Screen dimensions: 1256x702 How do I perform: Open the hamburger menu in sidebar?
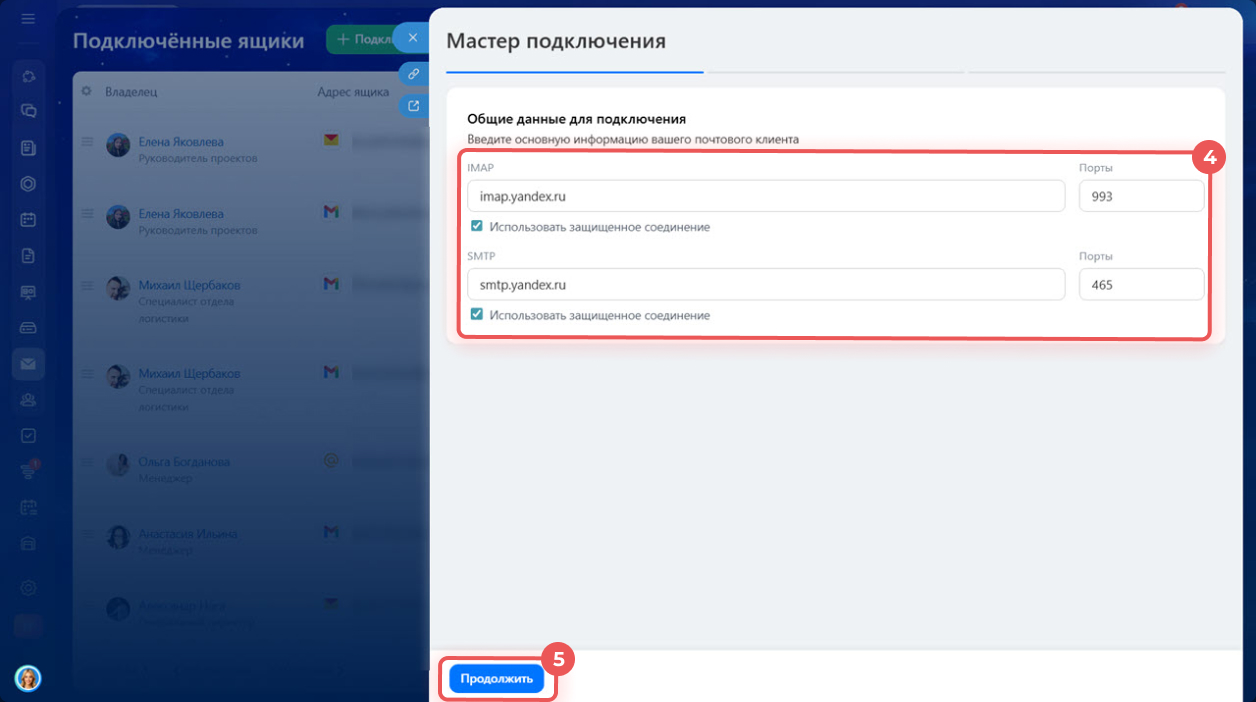coord(28,19)
